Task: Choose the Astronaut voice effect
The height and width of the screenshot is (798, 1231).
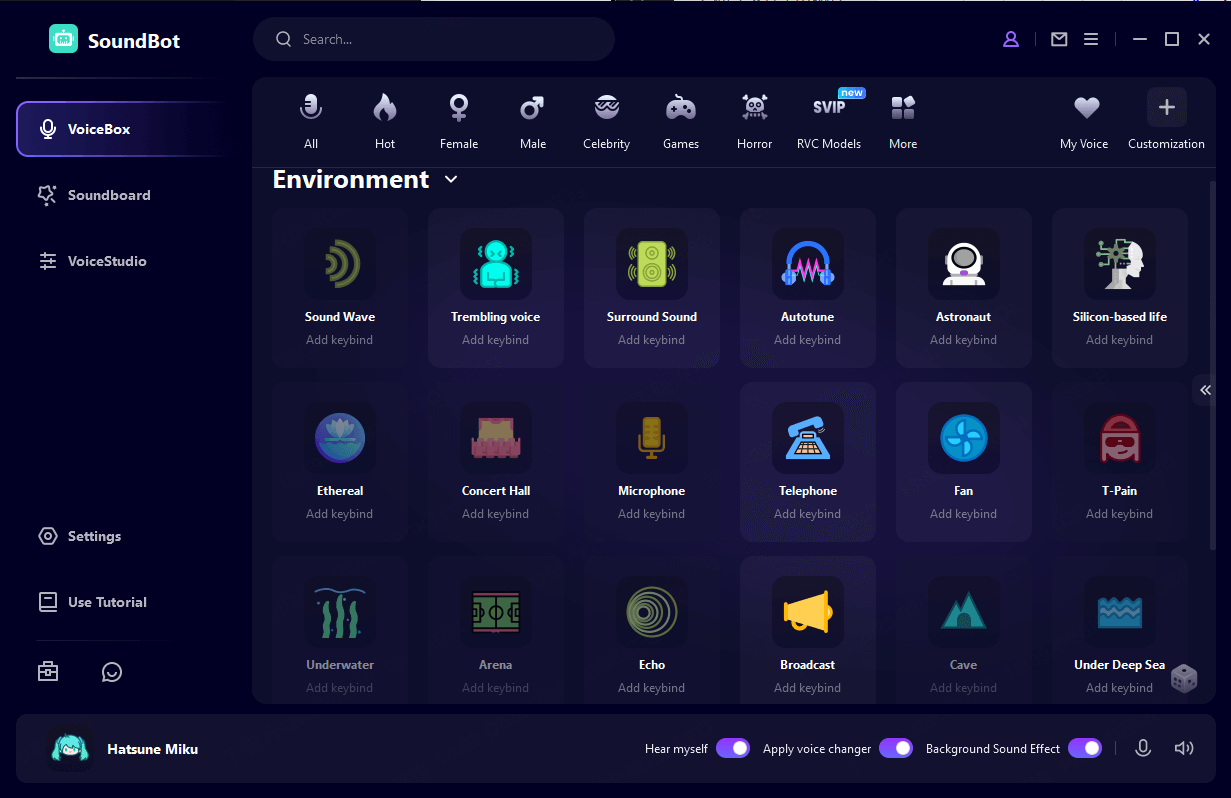Action: tap(963, 264)
